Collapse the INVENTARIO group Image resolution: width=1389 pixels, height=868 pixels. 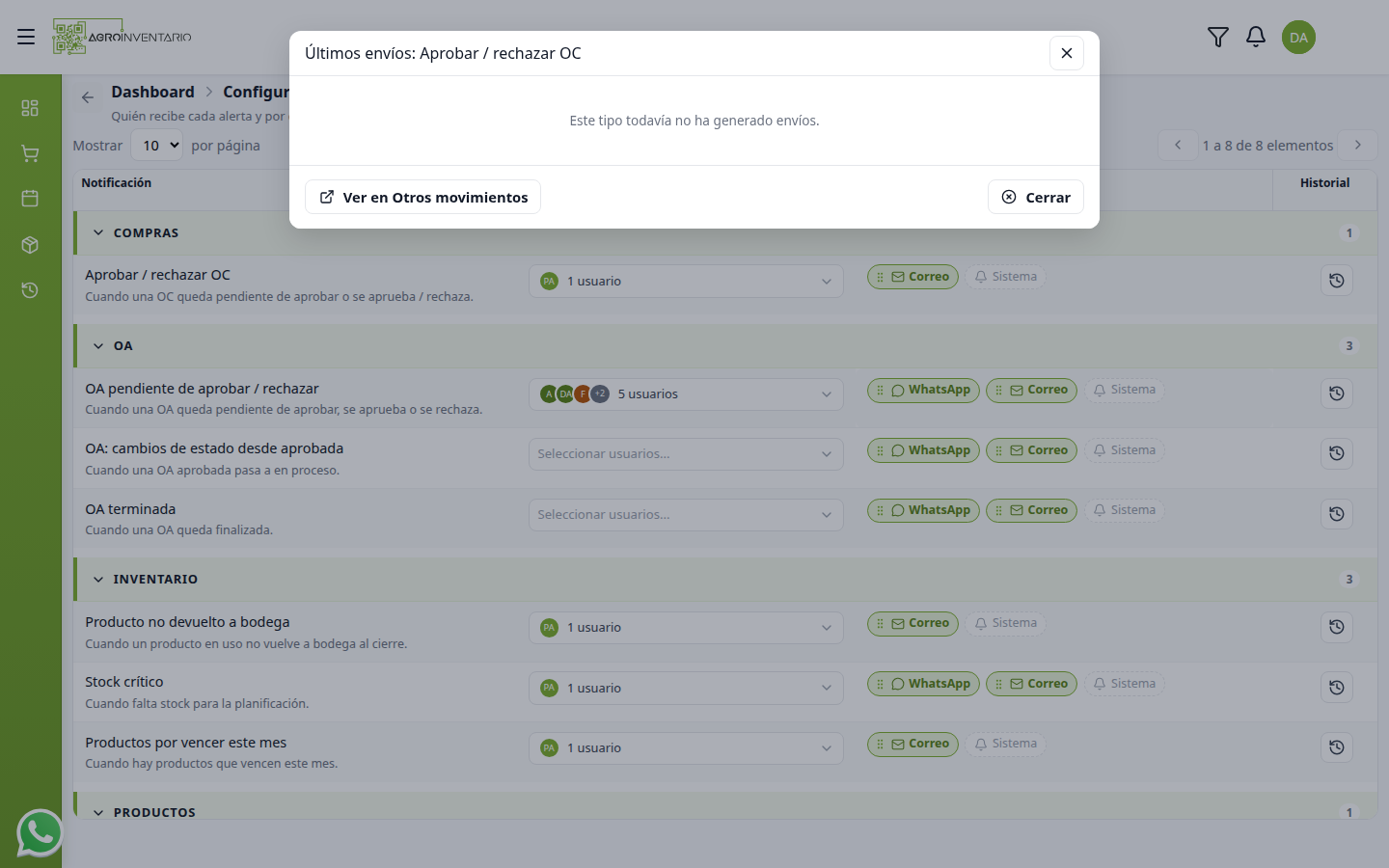click(x=98, y=579)
